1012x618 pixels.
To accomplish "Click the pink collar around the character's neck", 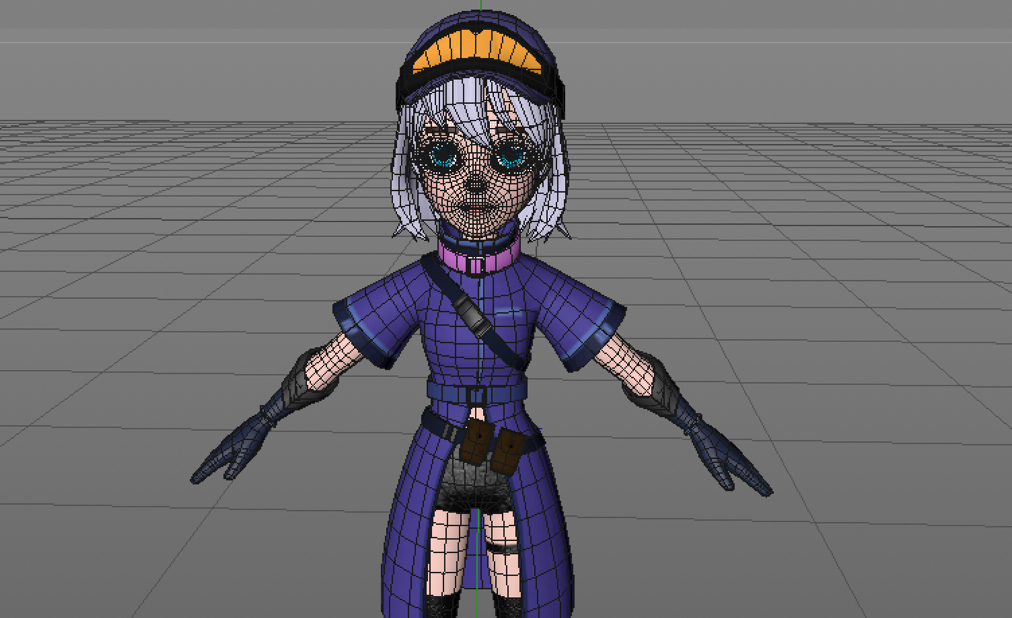I will 479,257.
